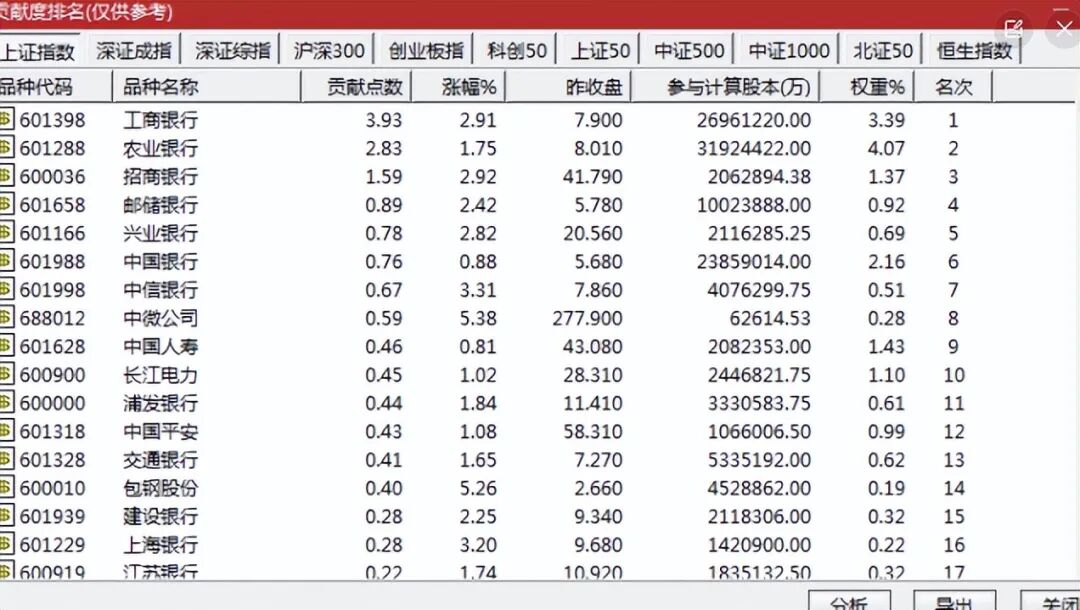This screenshot has width=1080, height=610.
Task: Click the 3.93 contribution points cell
Action: coord(384,120)
